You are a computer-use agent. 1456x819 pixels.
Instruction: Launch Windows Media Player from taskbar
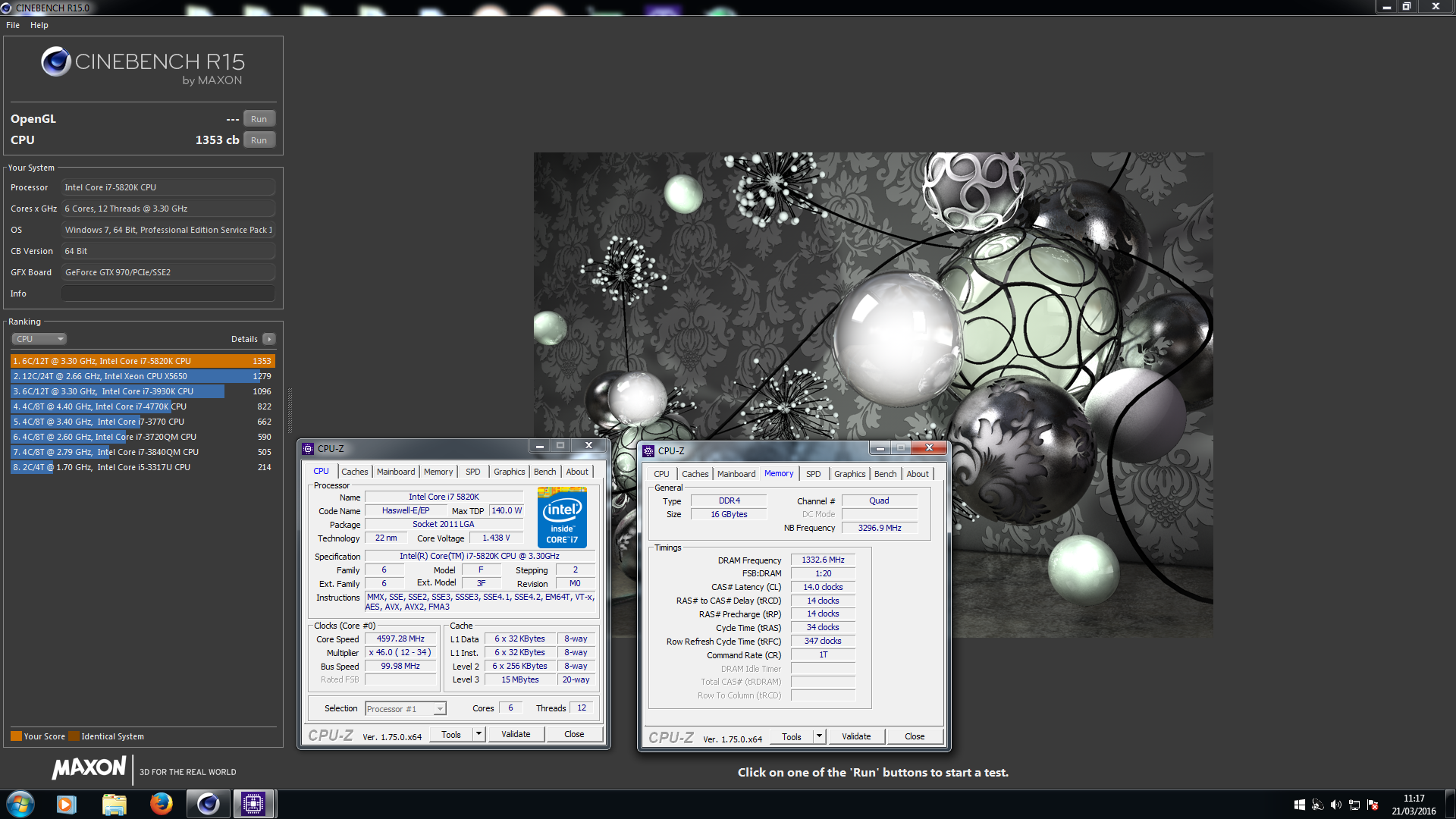click(67, 804)
